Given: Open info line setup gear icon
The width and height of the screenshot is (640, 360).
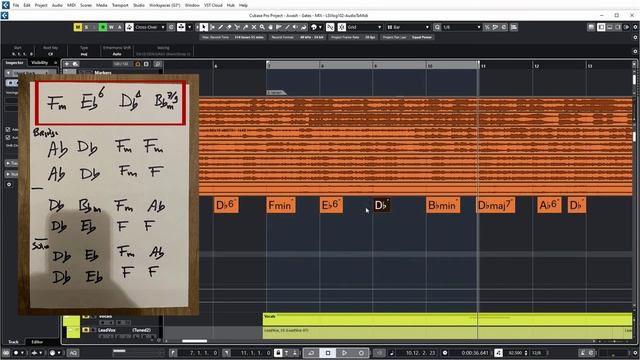Looking at the screenshot, I should tap(635, 51).
